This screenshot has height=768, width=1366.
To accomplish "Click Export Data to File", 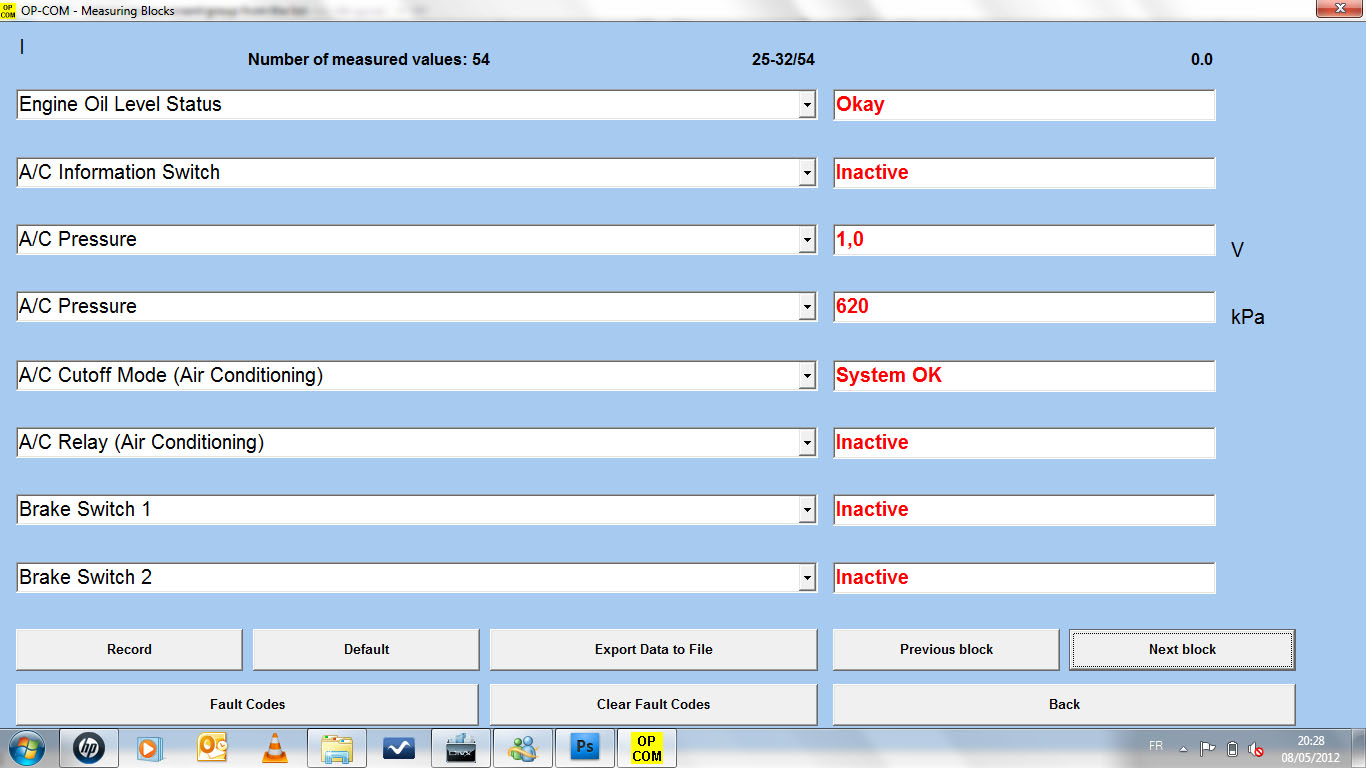I will click(x=654, y=649).
